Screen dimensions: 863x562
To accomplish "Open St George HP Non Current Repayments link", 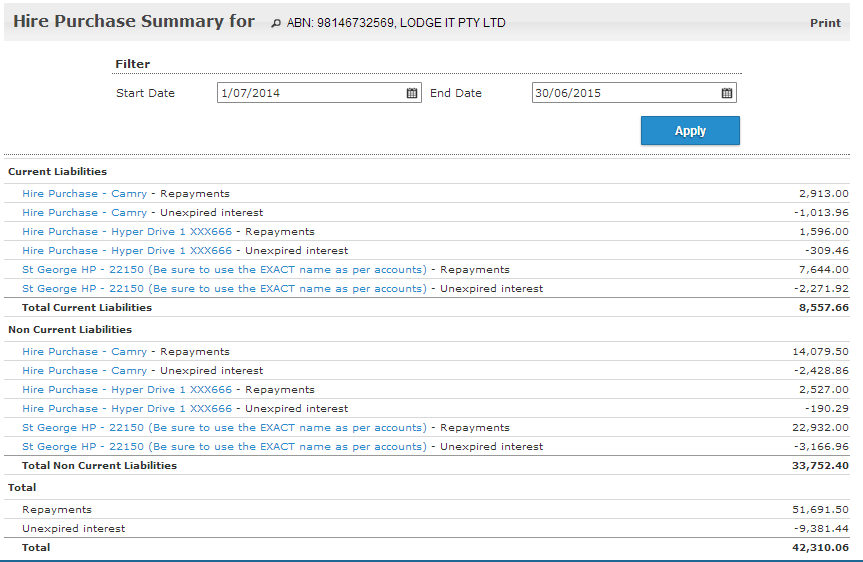I will pos(225,428).
